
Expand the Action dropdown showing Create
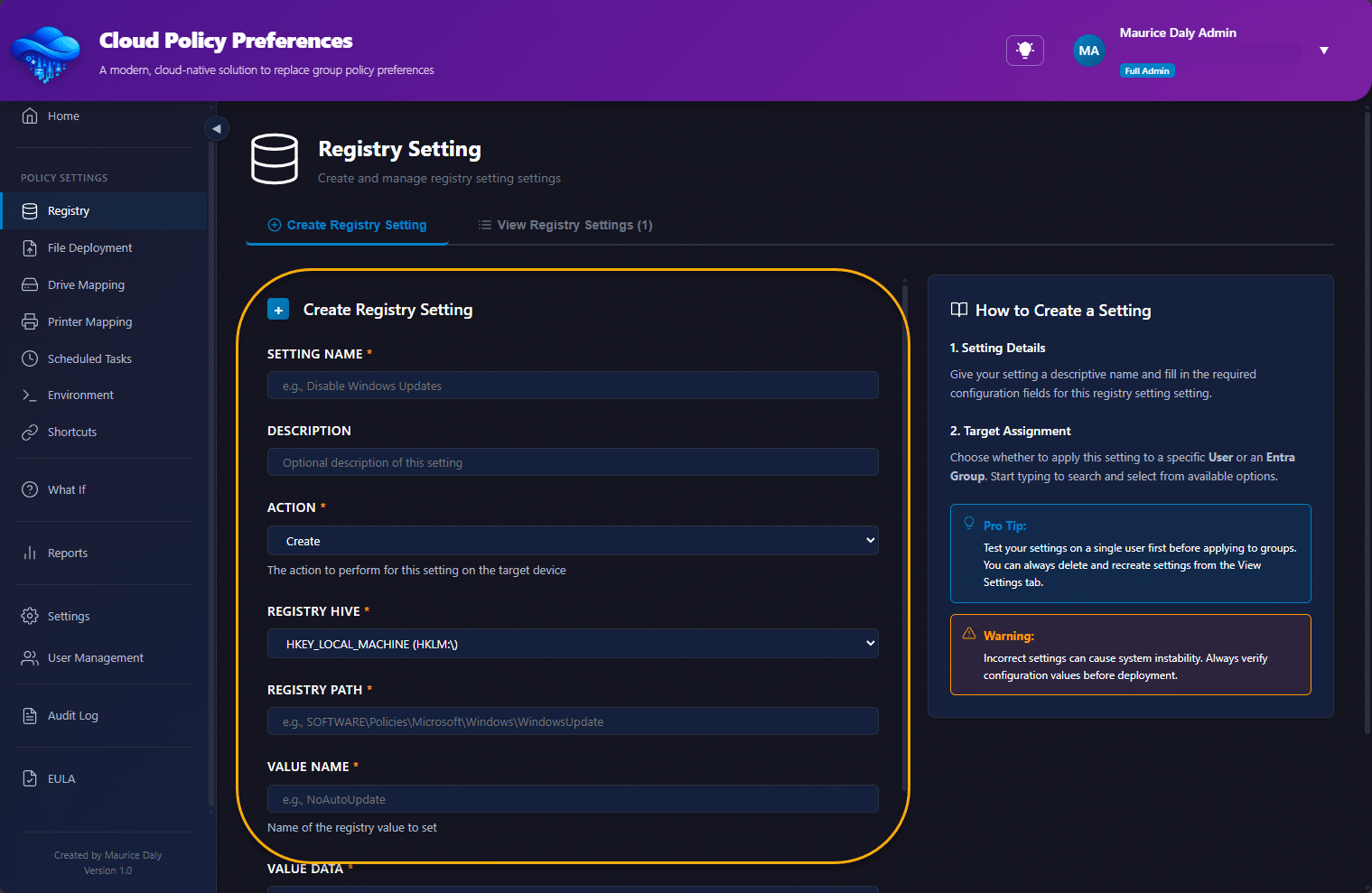[573, 541]
